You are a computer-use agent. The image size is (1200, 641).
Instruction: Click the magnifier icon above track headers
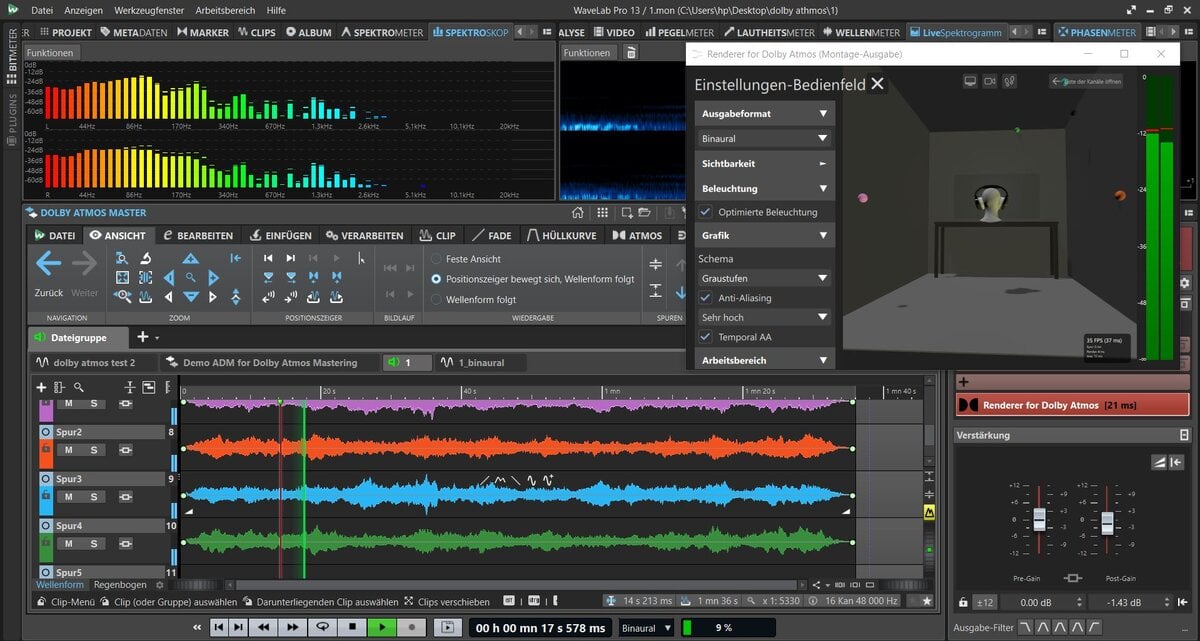click(78, 387)
